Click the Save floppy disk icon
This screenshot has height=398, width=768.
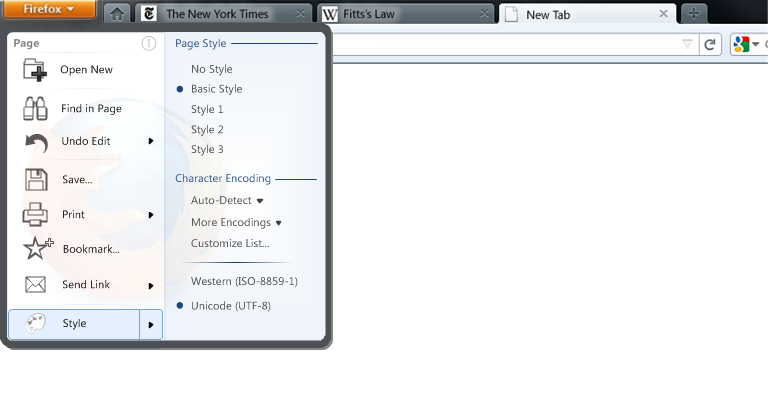(36, 180)
